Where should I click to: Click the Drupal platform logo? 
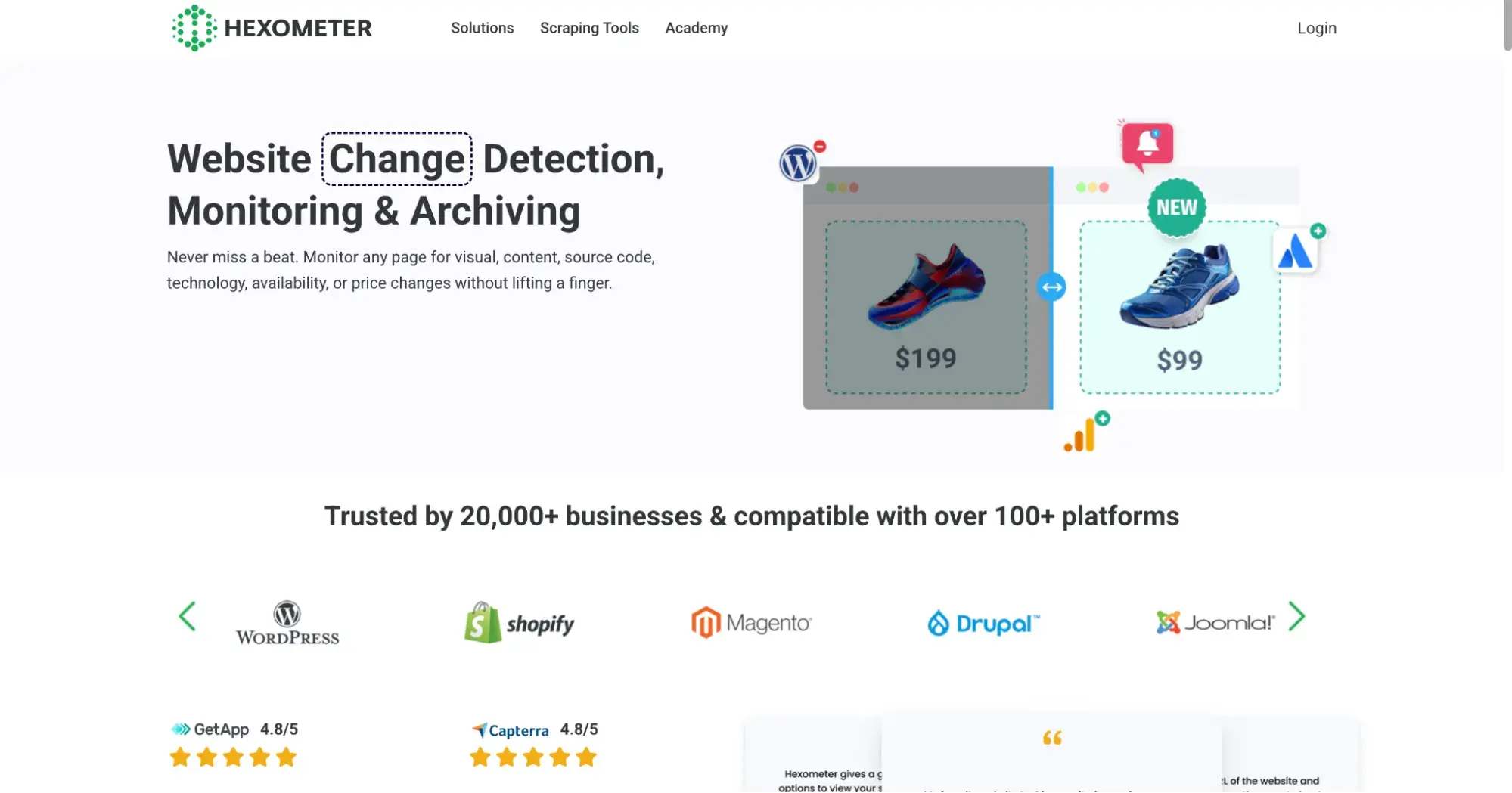tap(983, 623)
